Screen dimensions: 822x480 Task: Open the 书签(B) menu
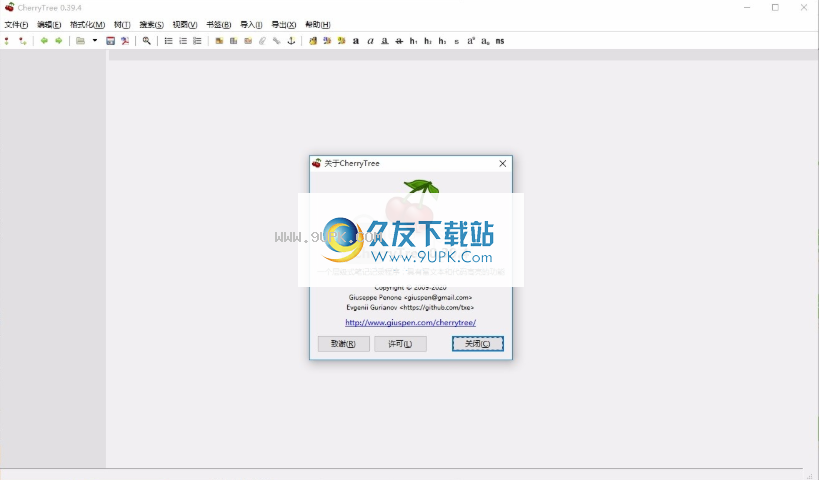point(219,25)
